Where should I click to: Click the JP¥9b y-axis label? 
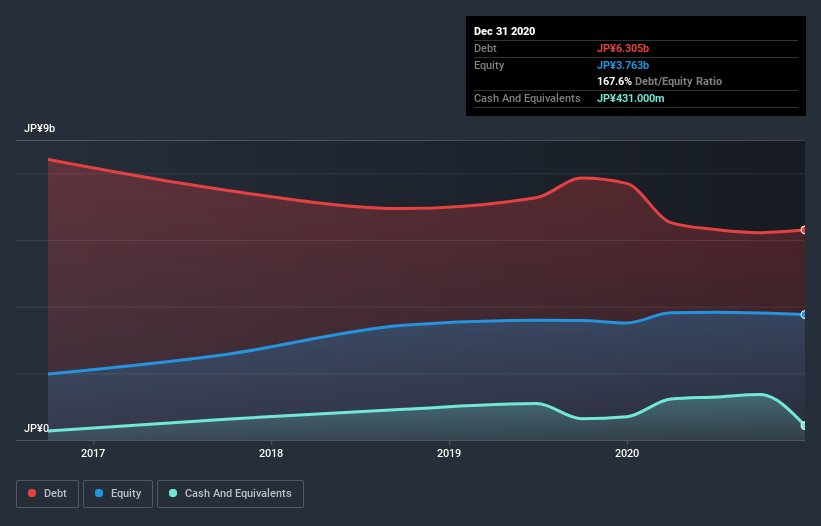point(39,128)
